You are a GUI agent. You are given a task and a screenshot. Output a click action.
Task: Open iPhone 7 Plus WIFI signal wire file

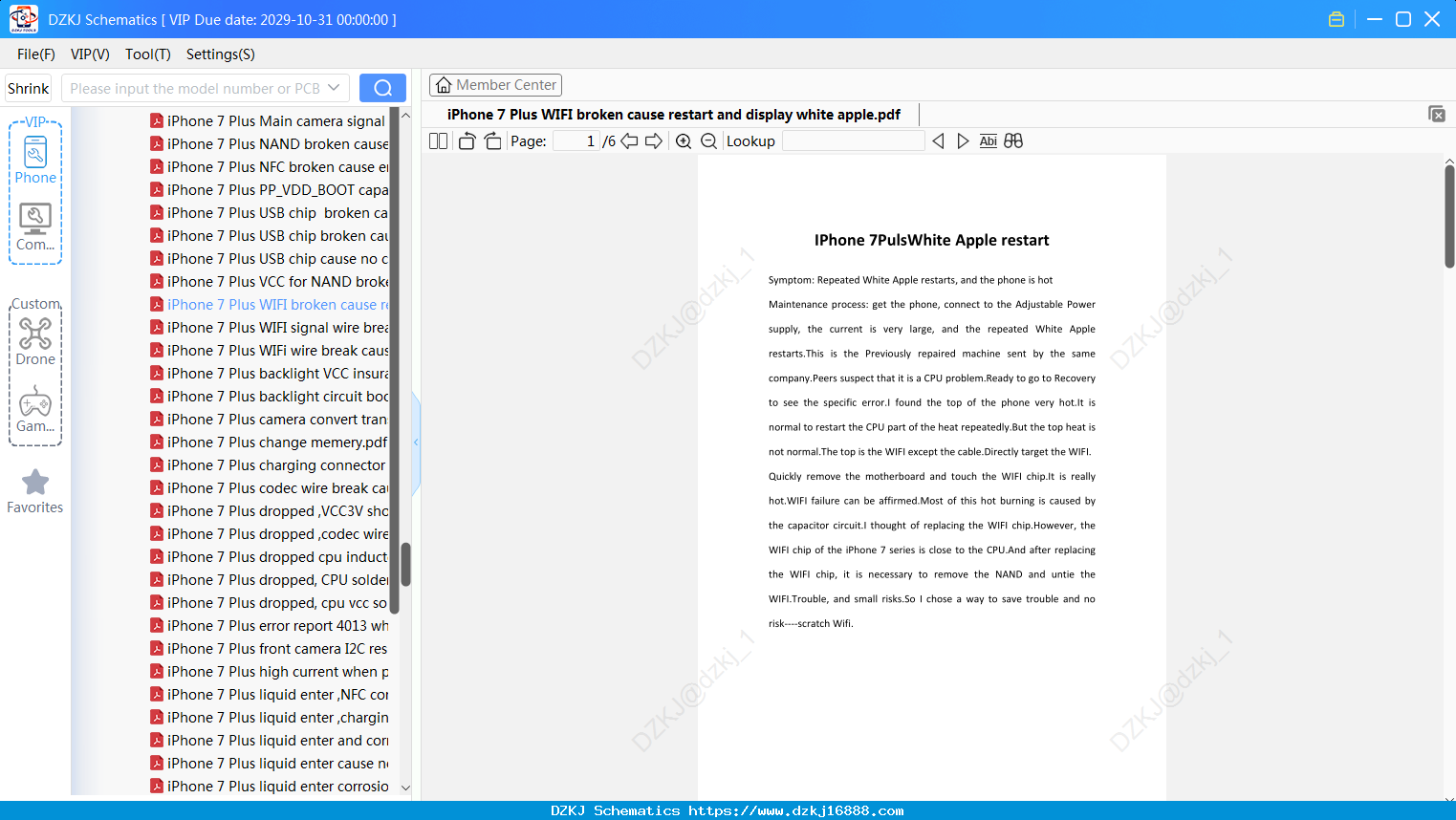coord(270,328)
